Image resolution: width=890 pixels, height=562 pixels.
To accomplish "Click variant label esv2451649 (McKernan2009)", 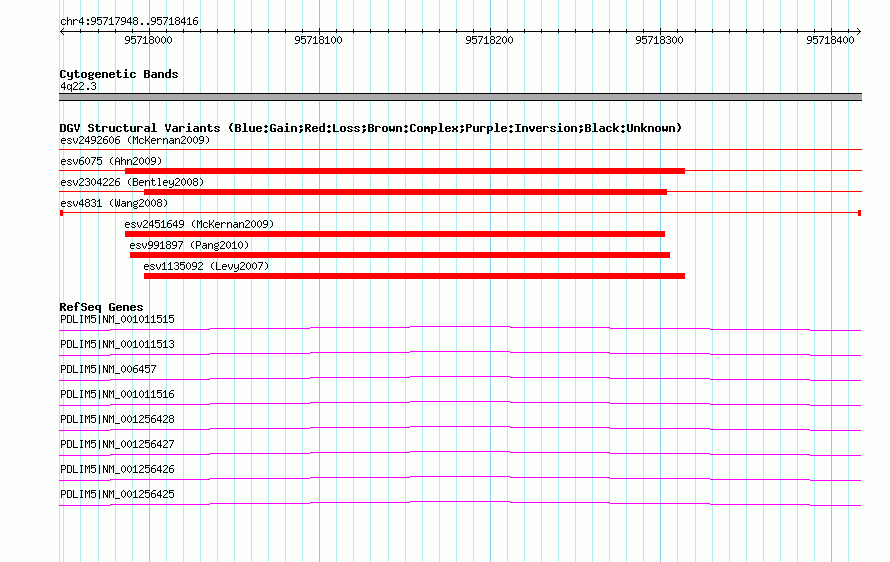I will 199,224.
